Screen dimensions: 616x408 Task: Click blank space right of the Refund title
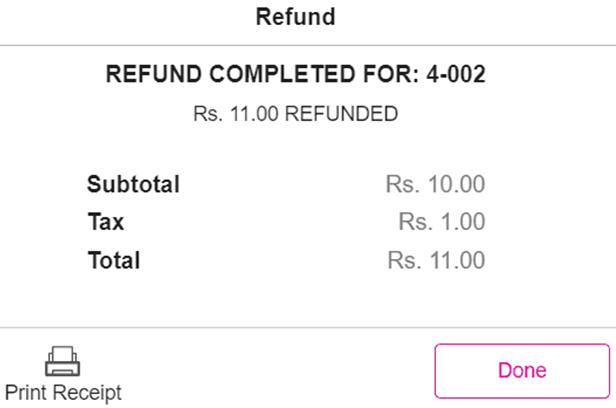pos(480,17)
